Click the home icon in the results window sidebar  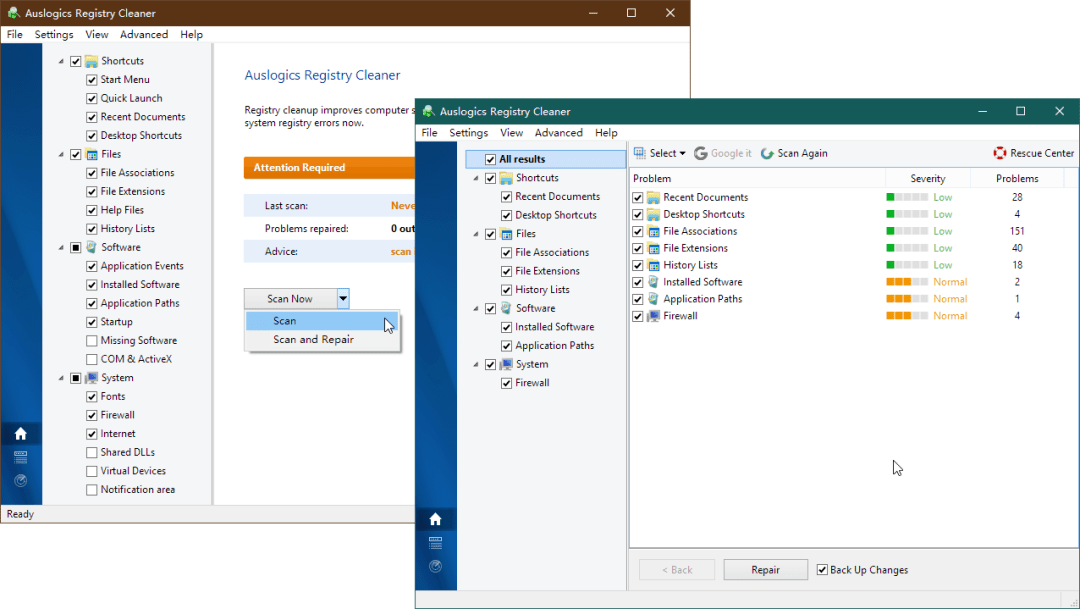tap(435, 519)
